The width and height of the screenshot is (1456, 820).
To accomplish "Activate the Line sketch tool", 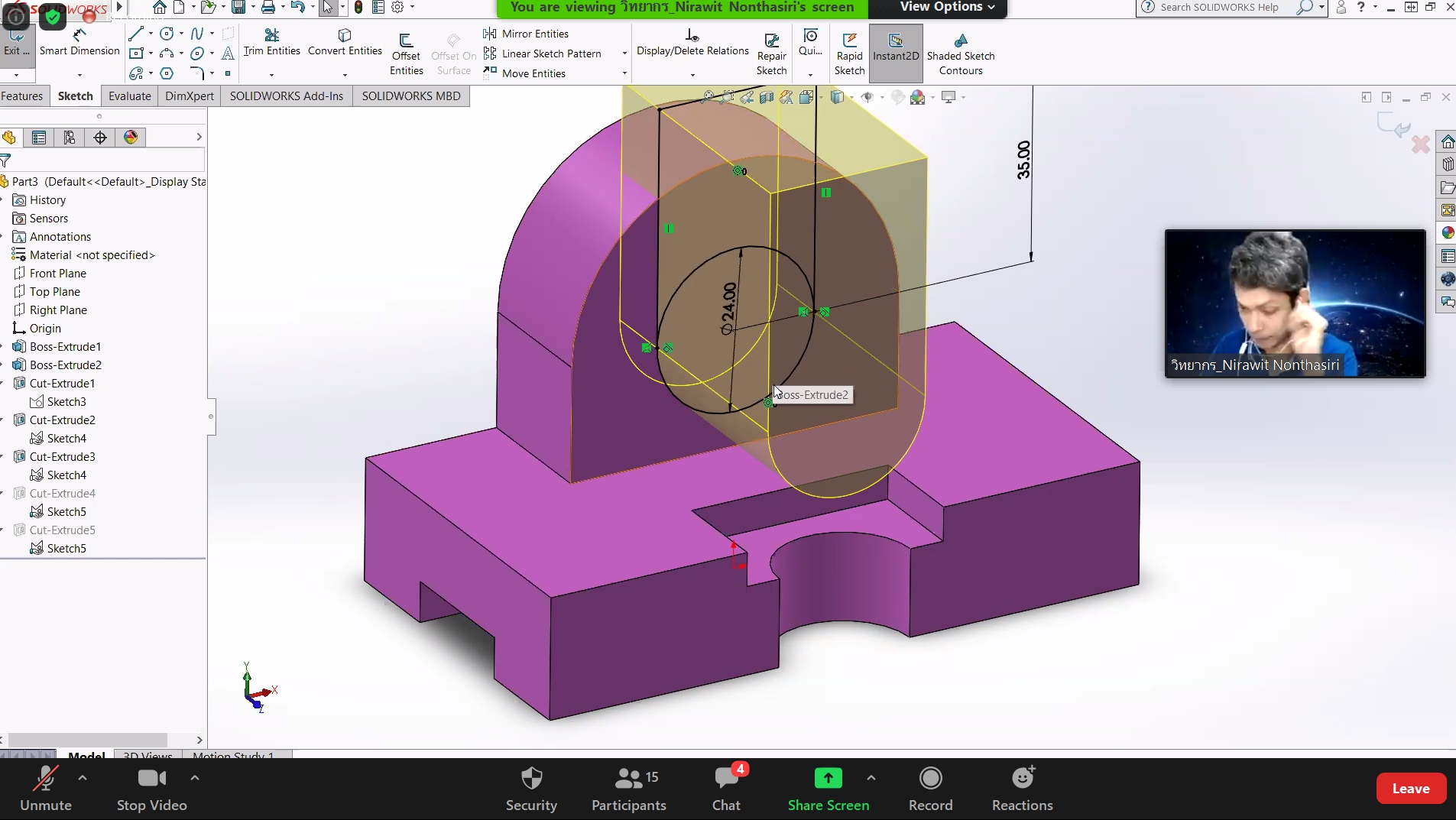I will [136, 34].
